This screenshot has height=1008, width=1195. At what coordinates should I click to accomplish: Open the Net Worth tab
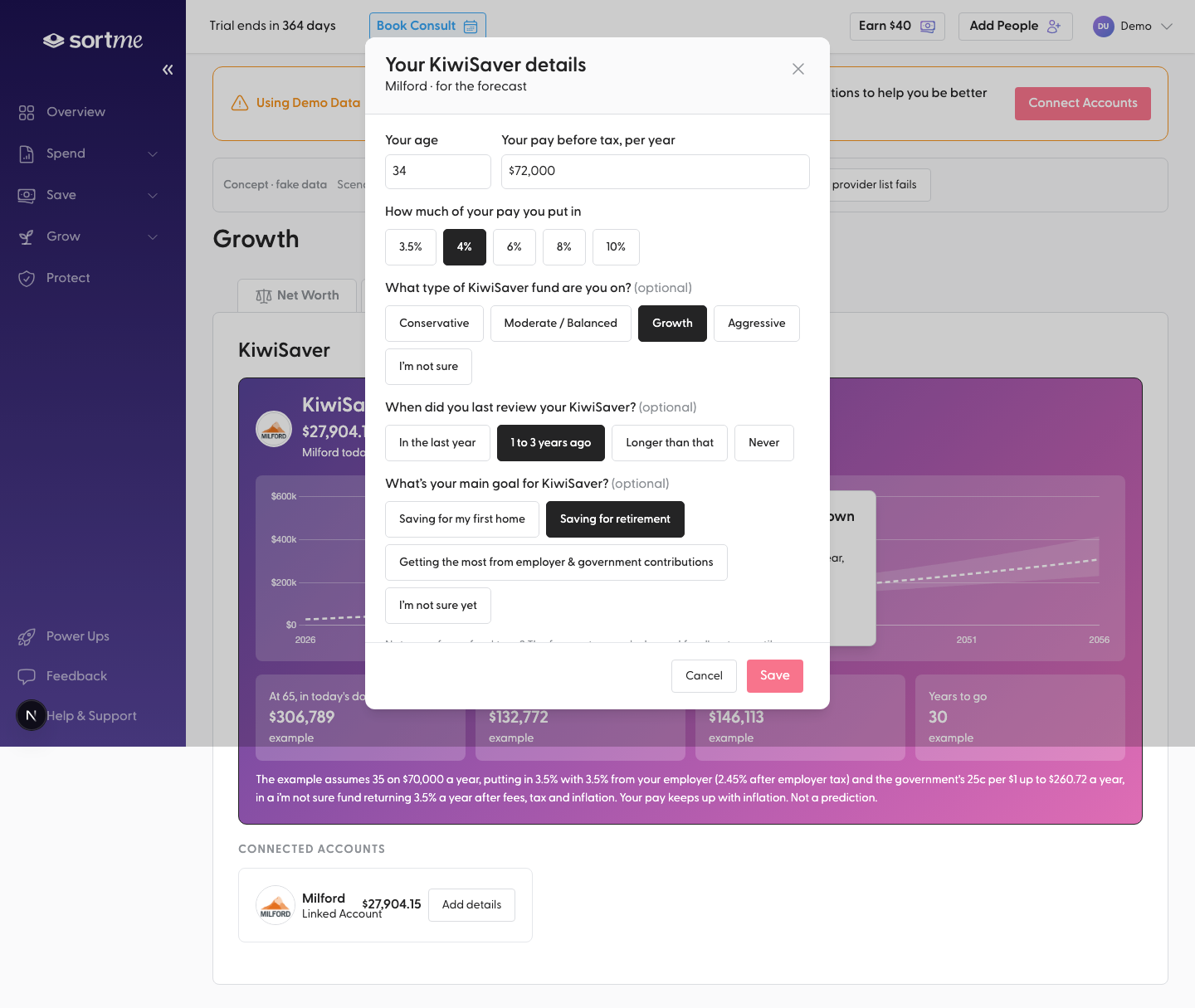pos(297,295)
